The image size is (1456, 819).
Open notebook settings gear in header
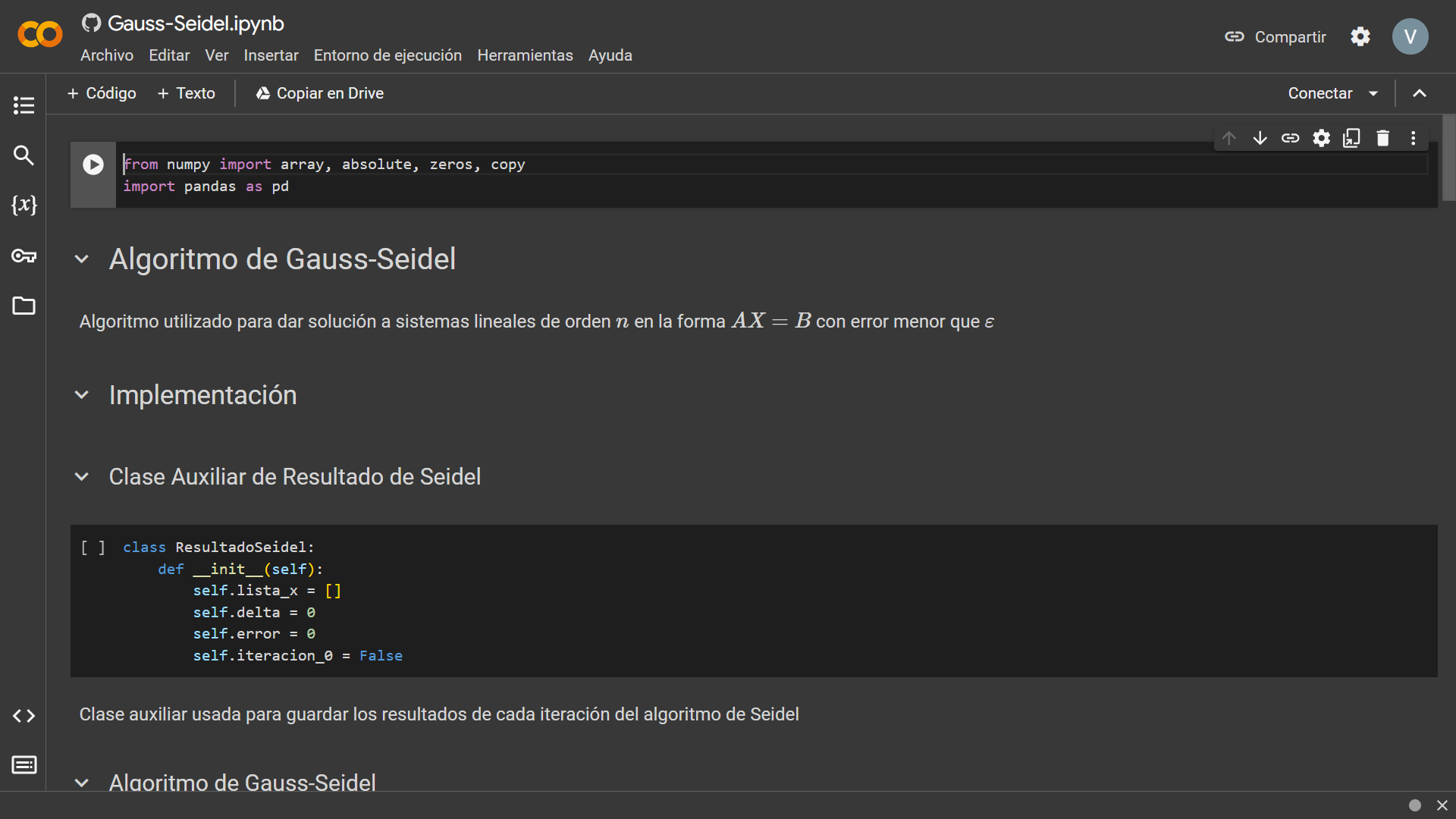(x=1360, y=36)
